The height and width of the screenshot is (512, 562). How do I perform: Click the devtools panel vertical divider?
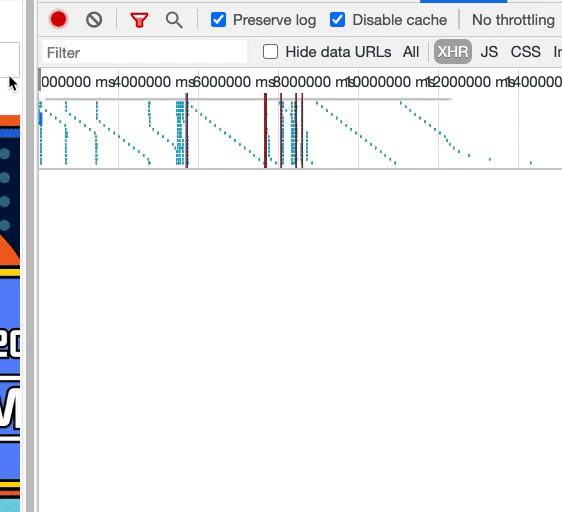(x=30, y=256)
